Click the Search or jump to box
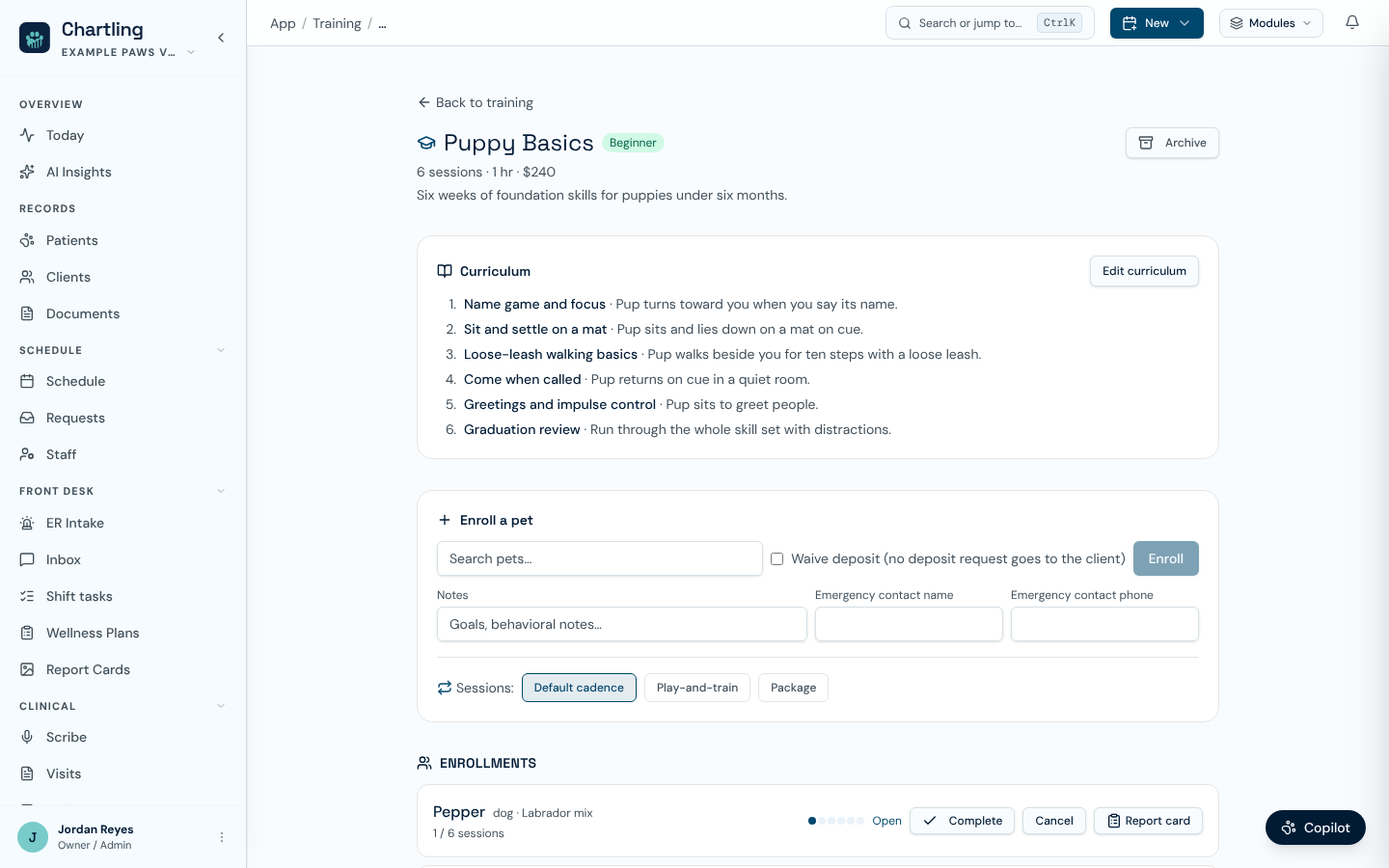 coord(990,23)
